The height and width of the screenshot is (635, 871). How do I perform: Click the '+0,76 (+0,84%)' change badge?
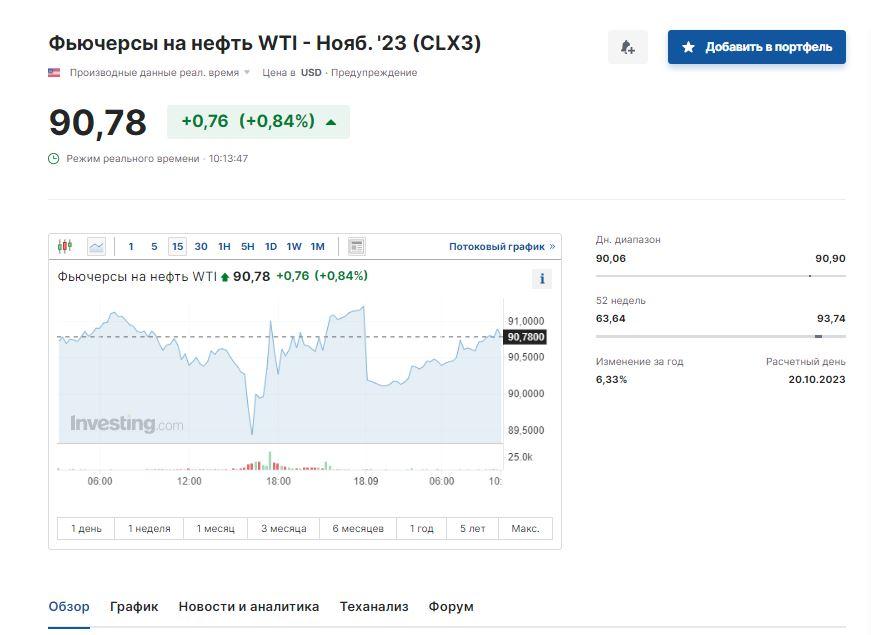[x=258, y=122]
